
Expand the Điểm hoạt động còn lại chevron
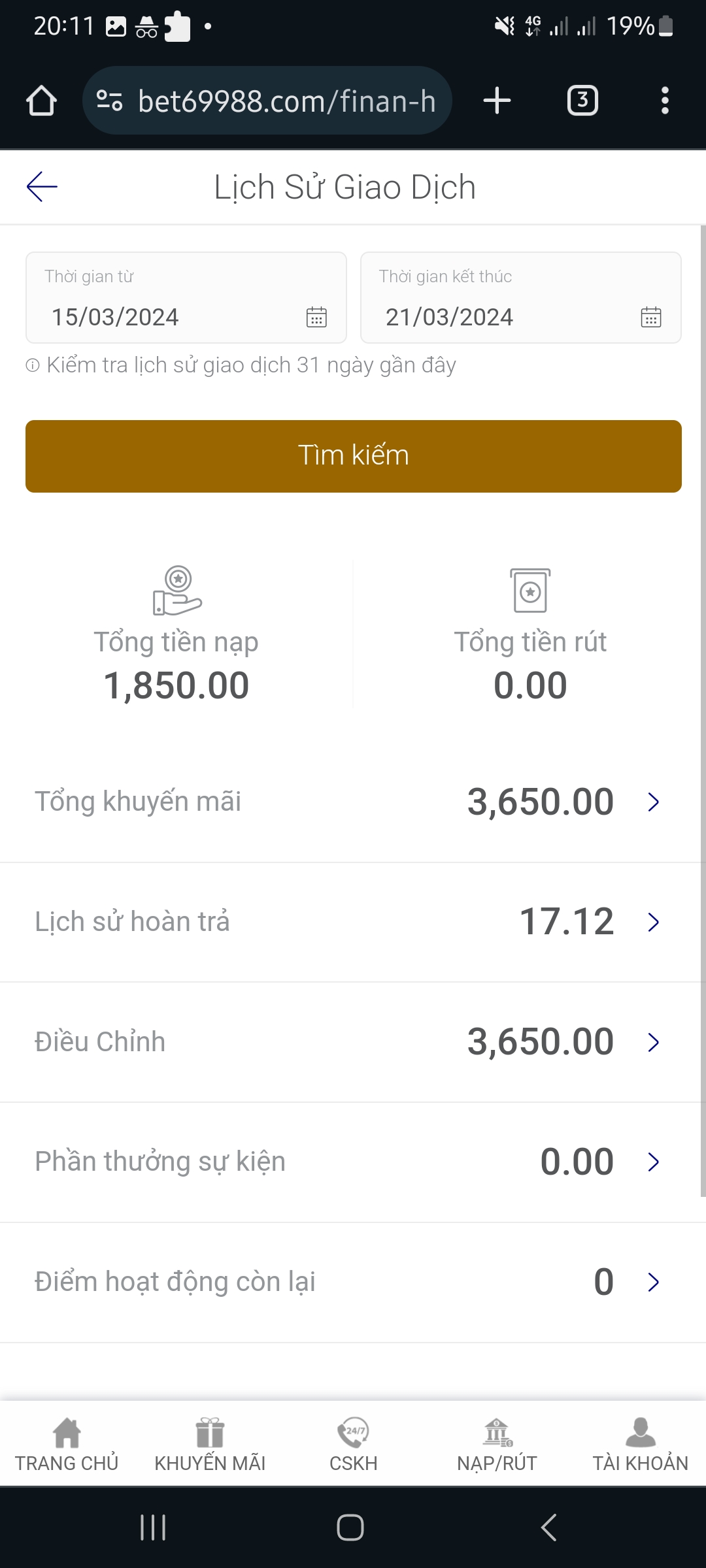tap(653, 1282)
